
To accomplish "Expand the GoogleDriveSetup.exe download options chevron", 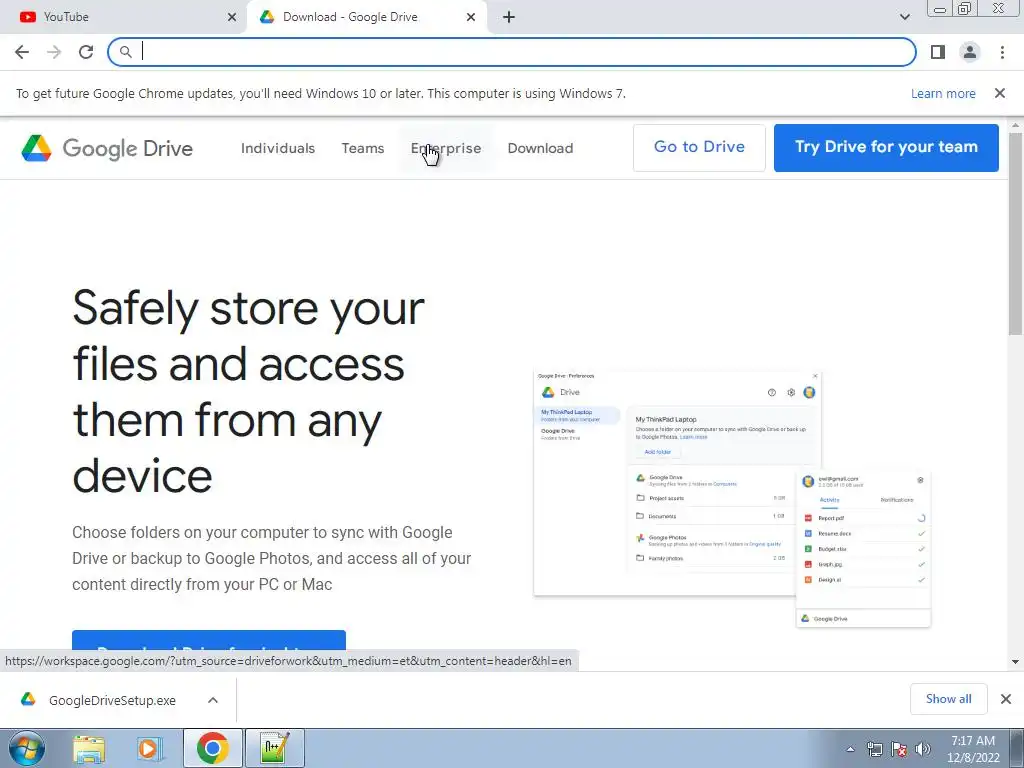I will [213, 700].
